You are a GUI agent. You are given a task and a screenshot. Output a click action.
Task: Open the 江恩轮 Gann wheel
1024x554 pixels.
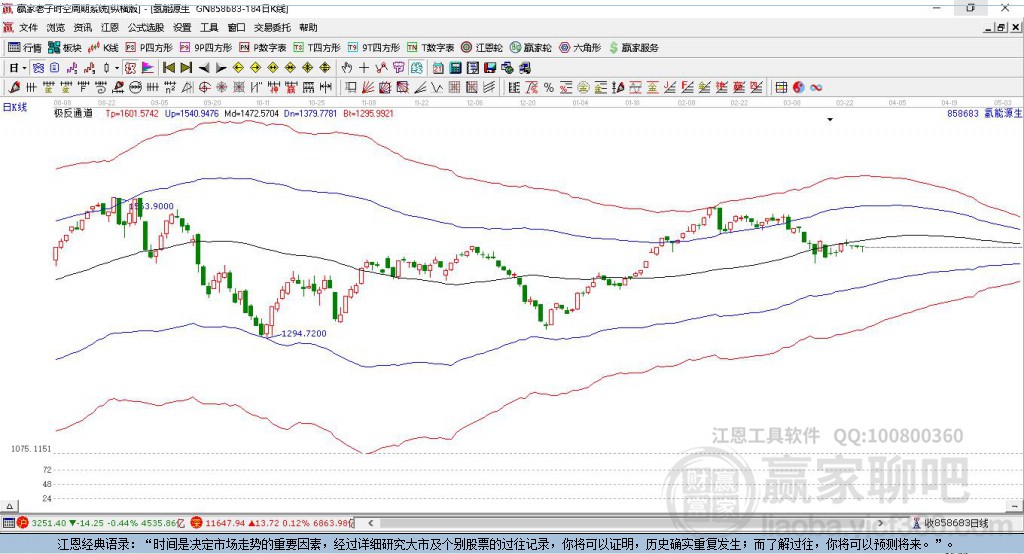click(482, 48)
